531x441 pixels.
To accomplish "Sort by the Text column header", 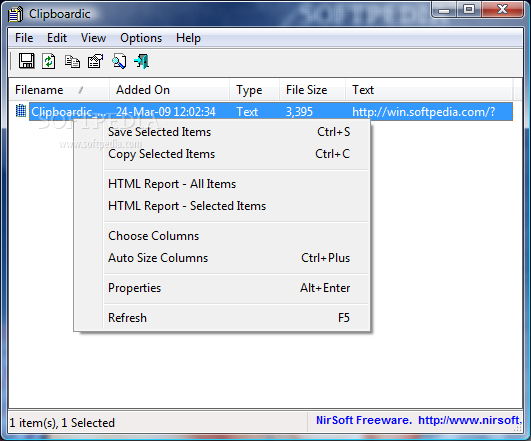I will click(429, 90).
